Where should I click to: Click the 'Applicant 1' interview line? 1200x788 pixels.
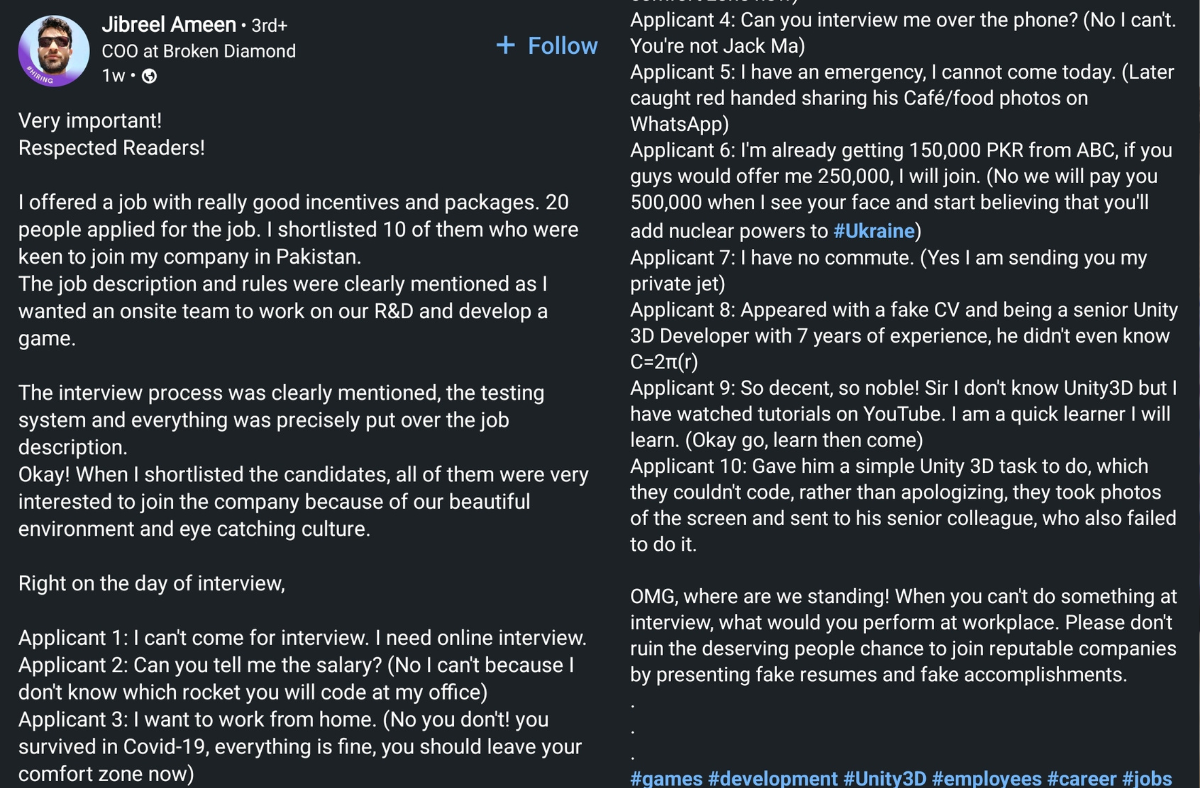301,638
